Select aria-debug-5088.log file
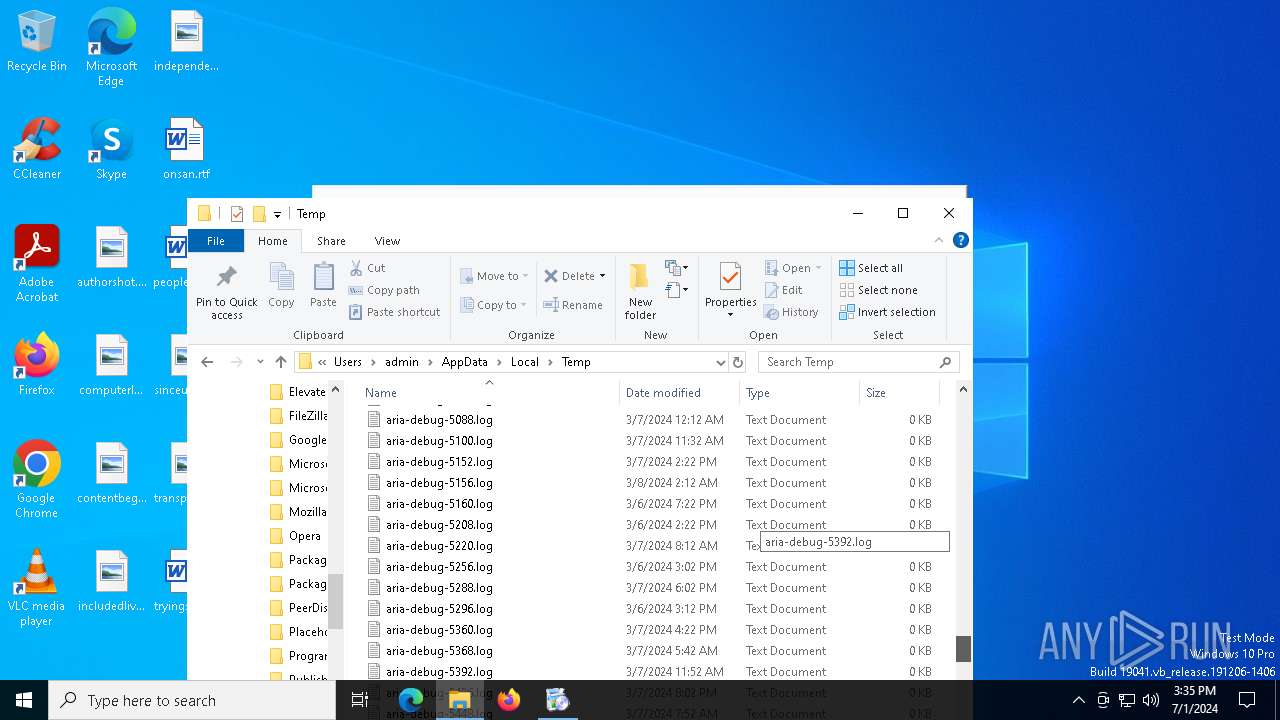Screen dimensions: 1280x720 click(x=439, y=420)
